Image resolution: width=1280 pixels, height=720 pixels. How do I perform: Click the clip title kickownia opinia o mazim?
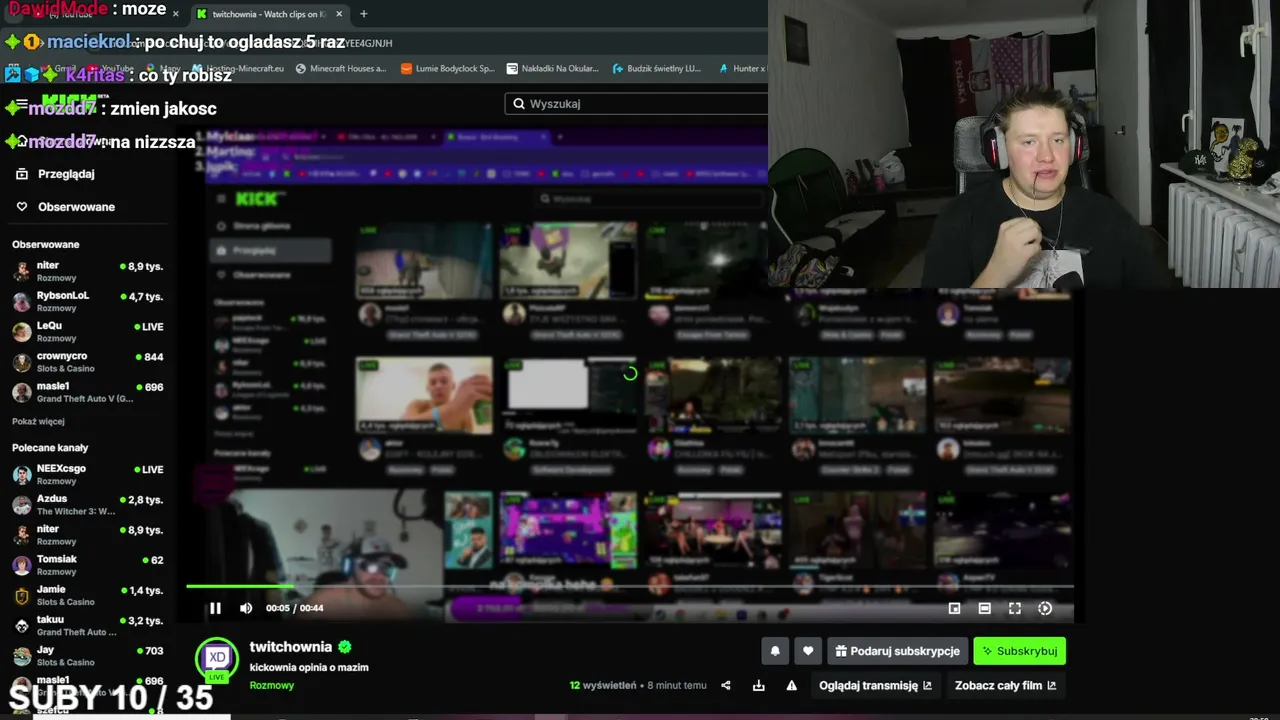tap(309, 668)
